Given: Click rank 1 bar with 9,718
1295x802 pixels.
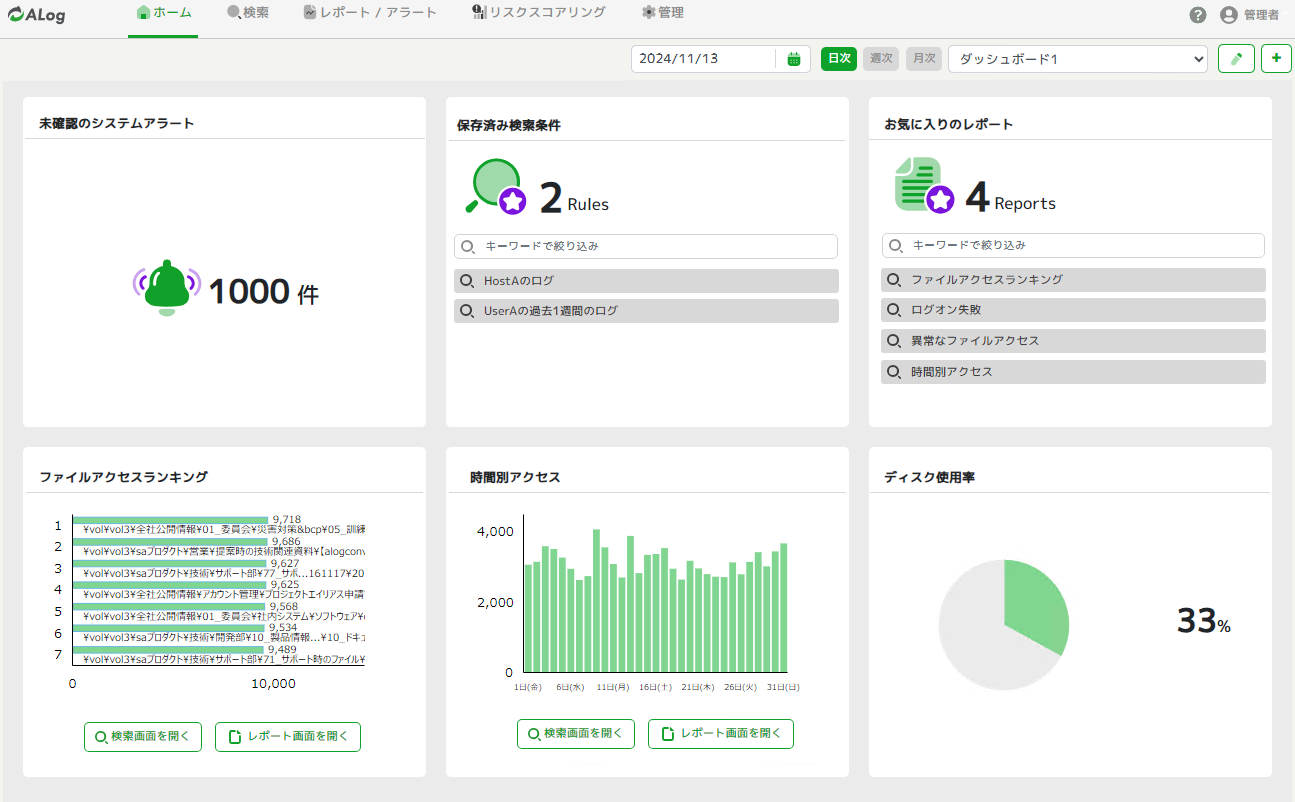Looking at the screenshot, I should click(x=172, y=520).
